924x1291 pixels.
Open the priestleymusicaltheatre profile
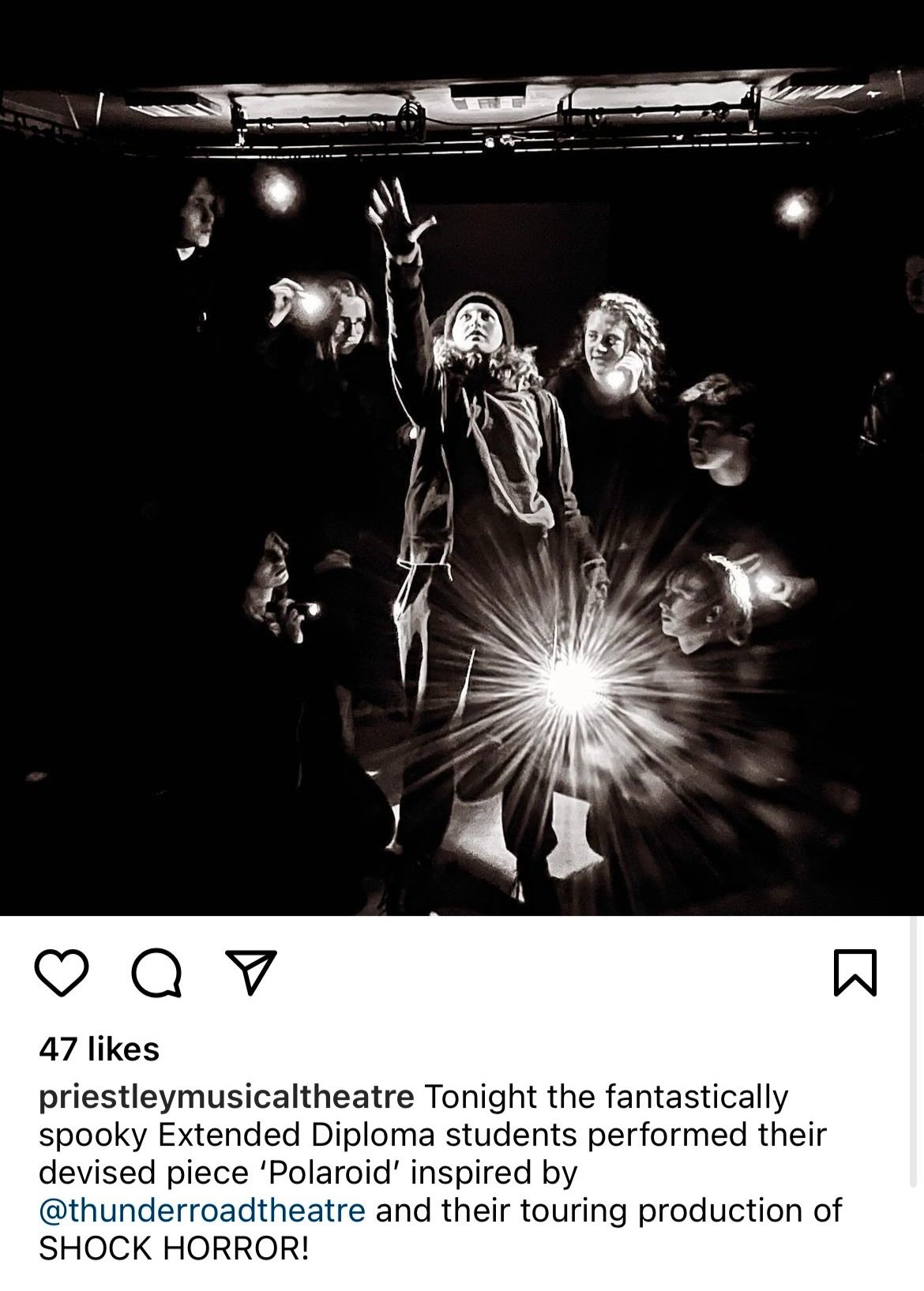[226, 1098]
